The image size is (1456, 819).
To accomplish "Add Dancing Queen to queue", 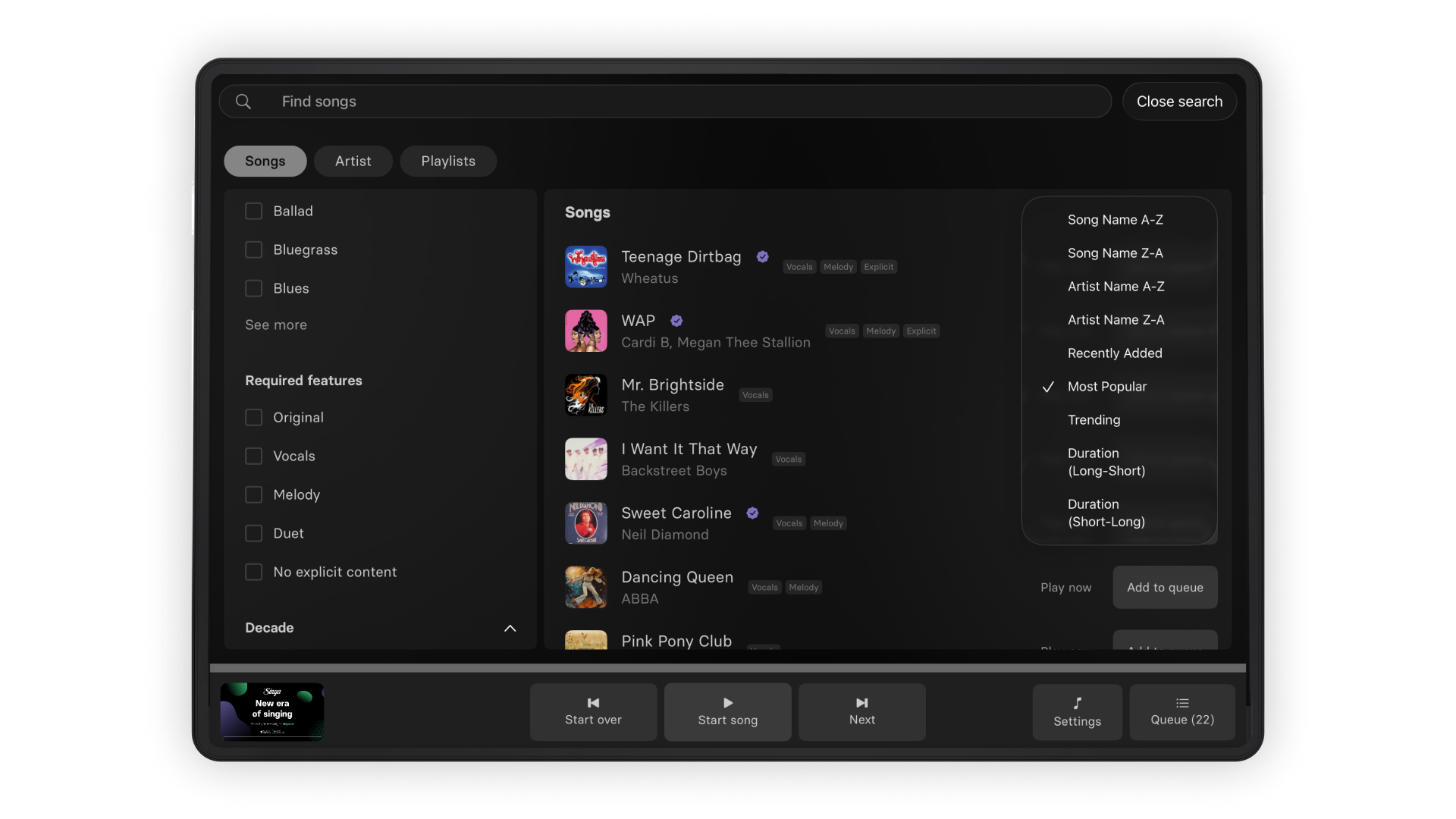I will pyautogui.click(x=1164, y=588).
